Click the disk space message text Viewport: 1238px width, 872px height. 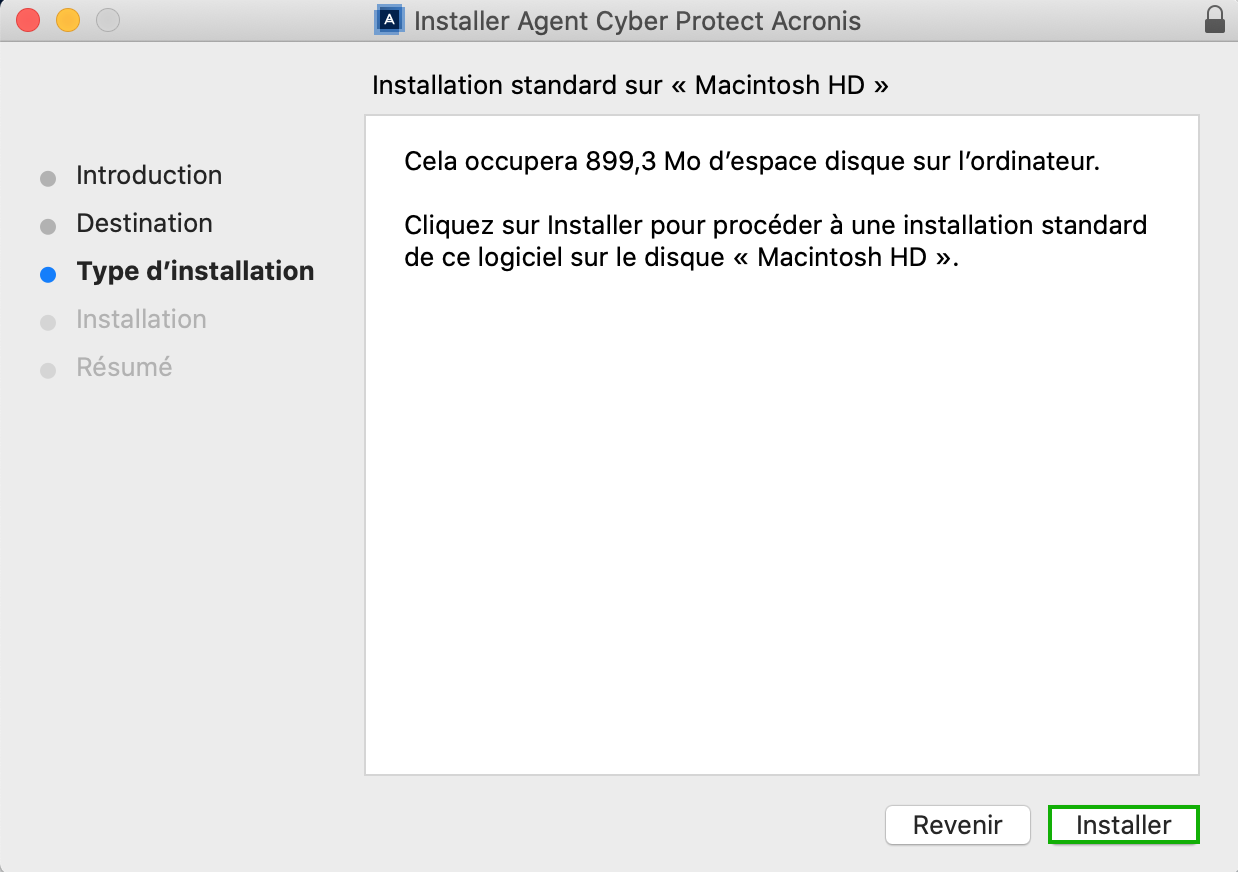(x=752, y=162)
